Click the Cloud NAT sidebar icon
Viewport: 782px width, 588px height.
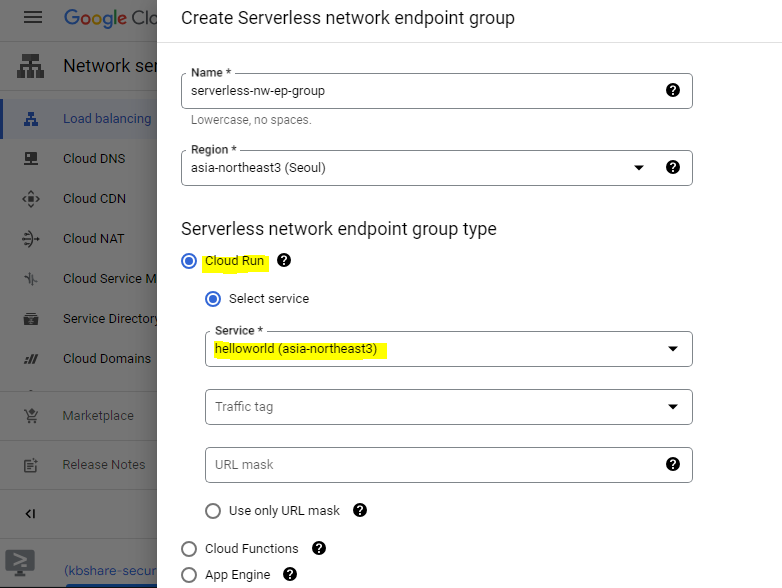[x=31, y=238]
